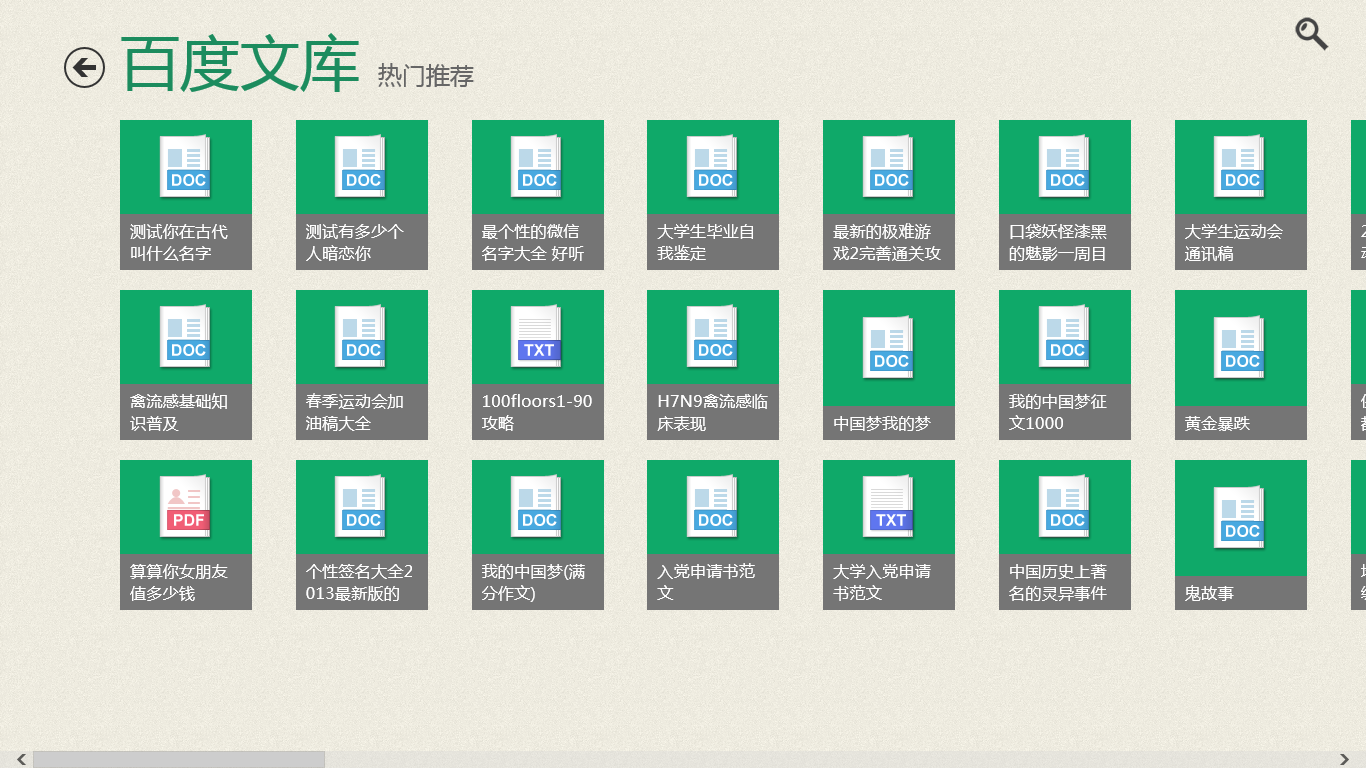Click title text 个性签名大全2013最新版的
Screen dimensions: 1366x768
pyautogui.click(x=359, y=583)
